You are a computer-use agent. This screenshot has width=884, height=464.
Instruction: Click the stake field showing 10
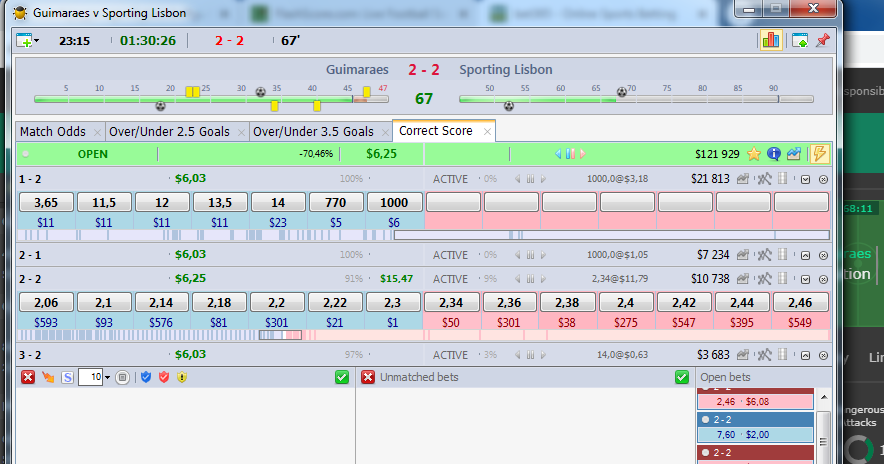click(90, 377)
